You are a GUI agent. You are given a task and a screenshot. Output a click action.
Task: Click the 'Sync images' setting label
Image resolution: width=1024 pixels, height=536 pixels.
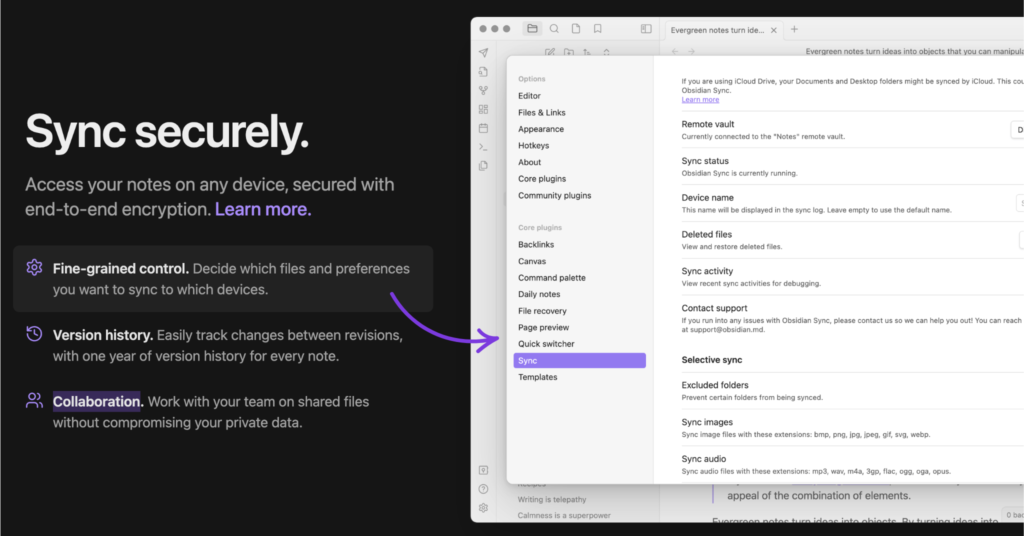pos(707,422)
